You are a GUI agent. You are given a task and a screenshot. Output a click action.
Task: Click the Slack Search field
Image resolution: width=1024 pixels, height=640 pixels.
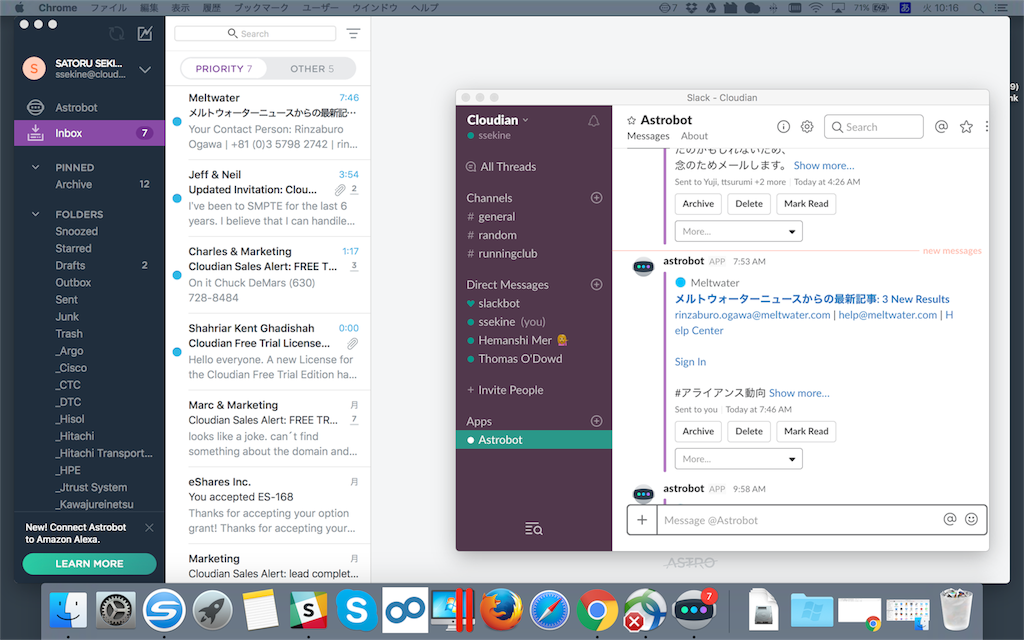[x=874, y=127]
